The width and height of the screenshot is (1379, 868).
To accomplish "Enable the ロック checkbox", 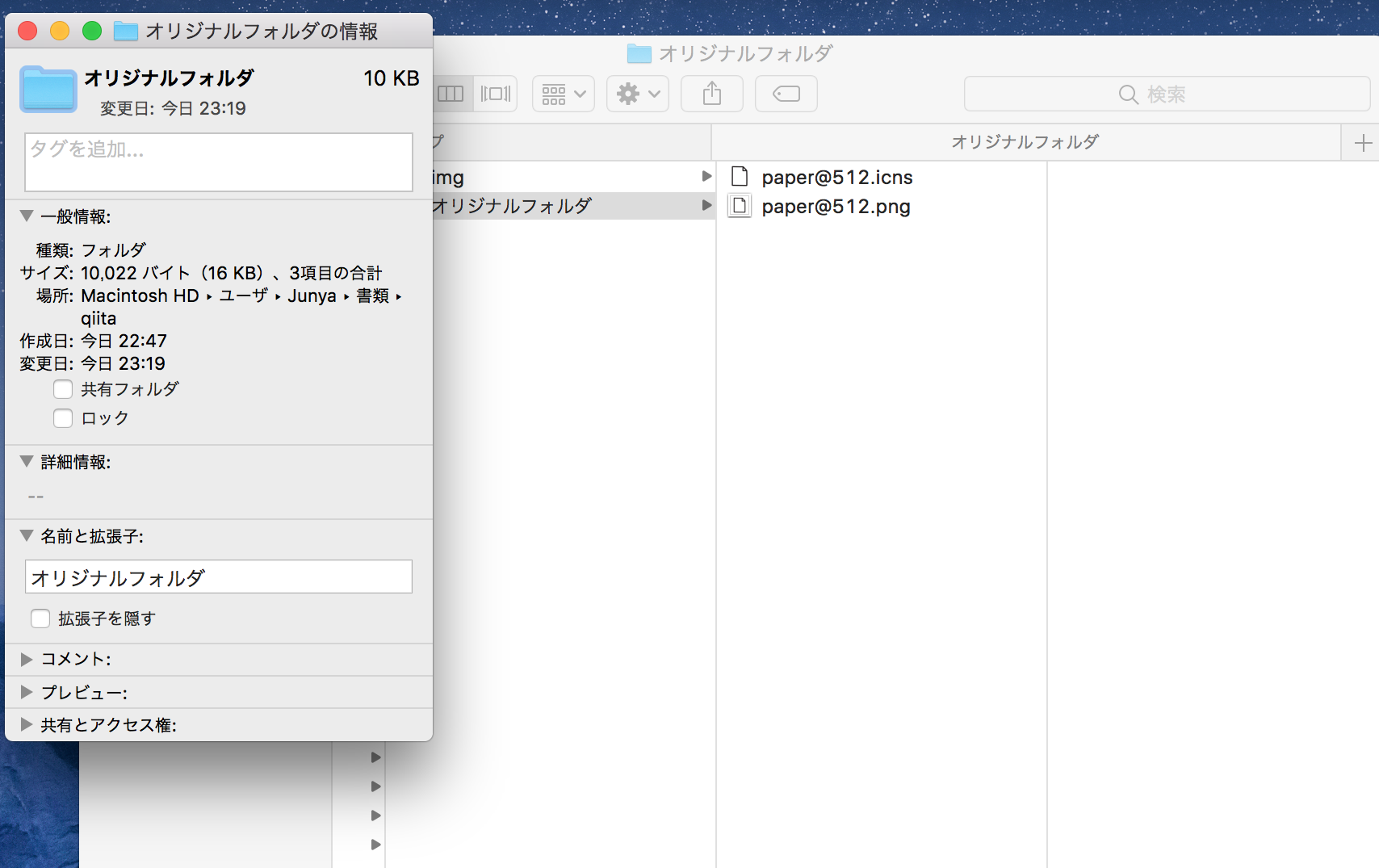I will (63, 418).
